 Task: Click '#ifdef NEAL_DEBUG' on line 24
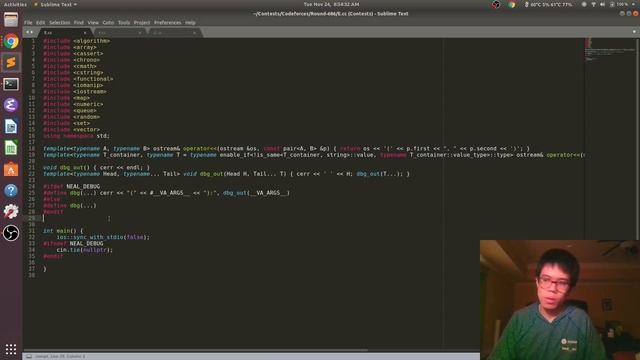click(71, 186)
